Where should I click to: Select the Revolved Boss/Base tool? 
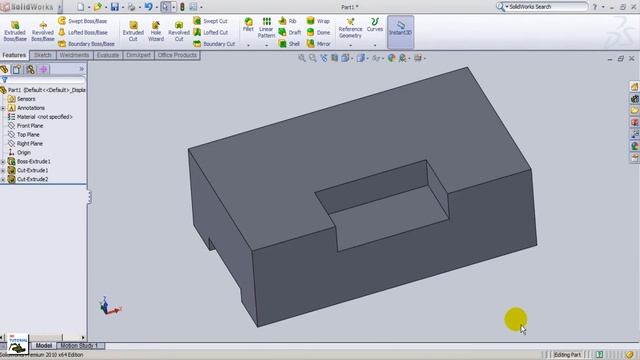pyautogui.click(x=43, y=31)
